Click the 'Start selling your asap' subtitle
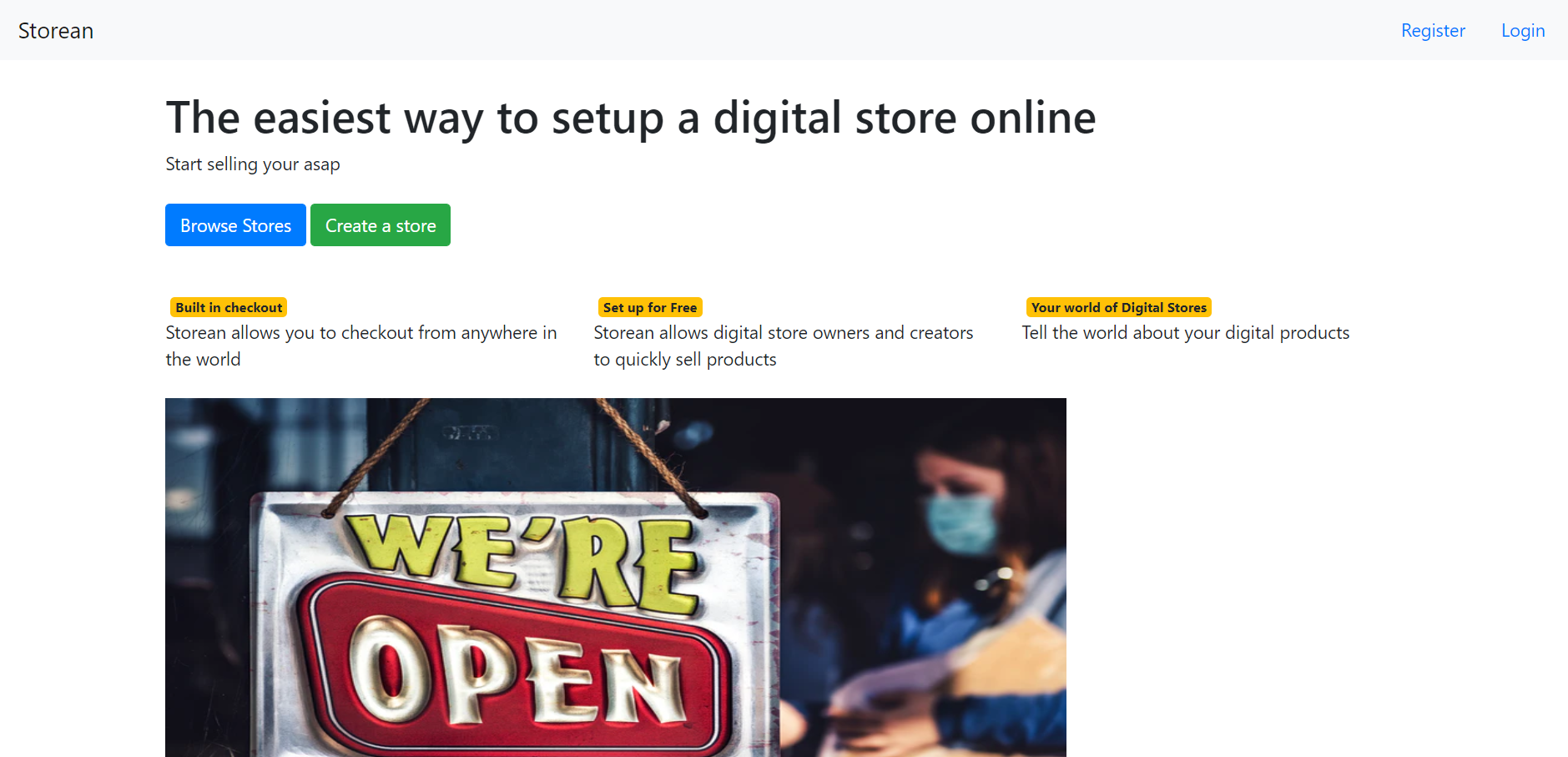Viewport: 1568px width, 757px height. (x=253, y=164)
